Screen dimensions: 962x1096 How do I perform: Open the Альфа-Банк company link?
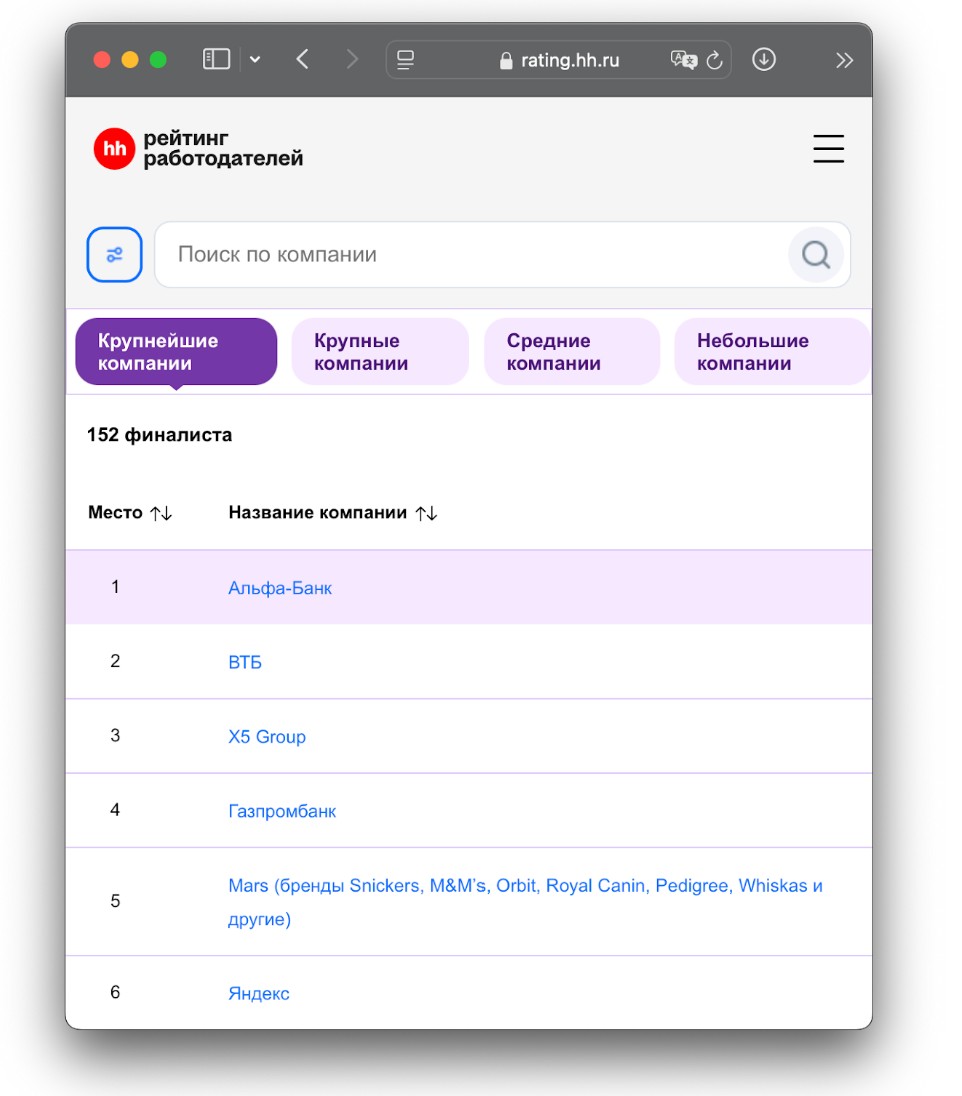(280, 588)
